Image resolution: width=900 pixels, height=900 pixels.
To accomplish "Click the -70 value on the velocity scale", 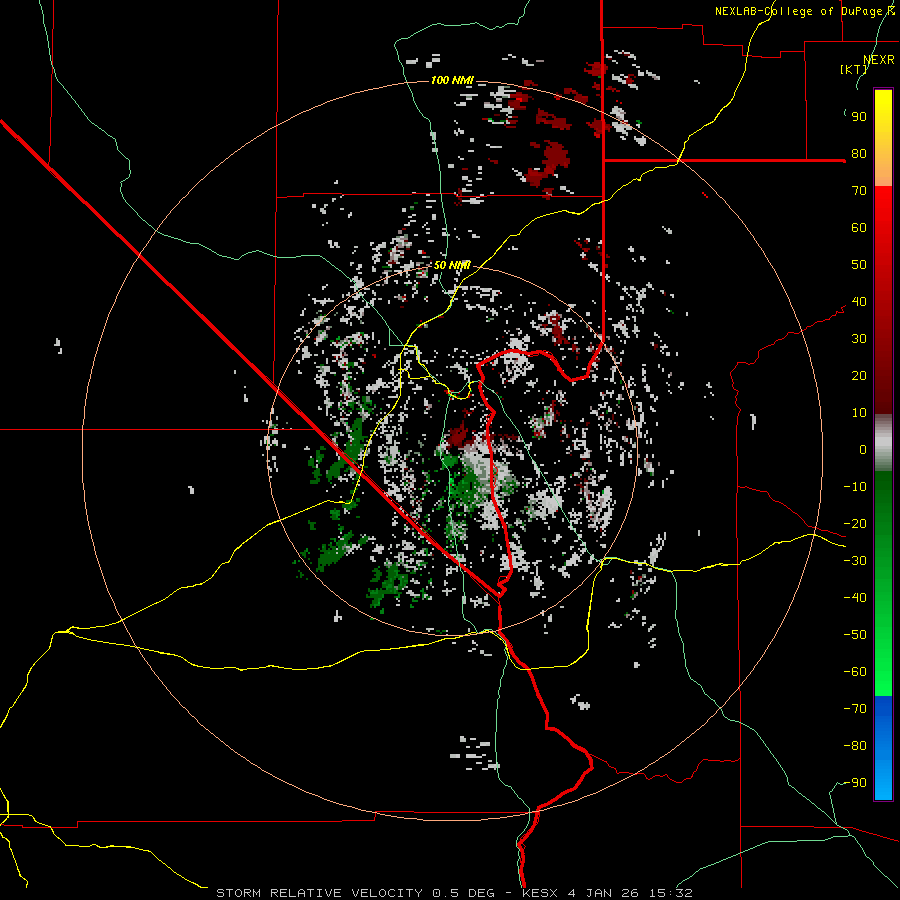I will 855,709.
